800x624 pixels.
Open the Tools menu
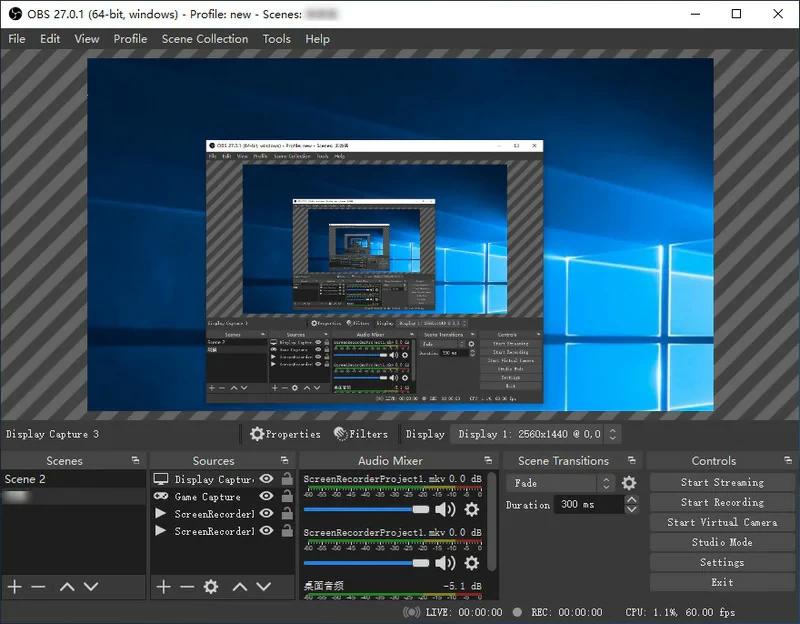[x=276, y=39]
